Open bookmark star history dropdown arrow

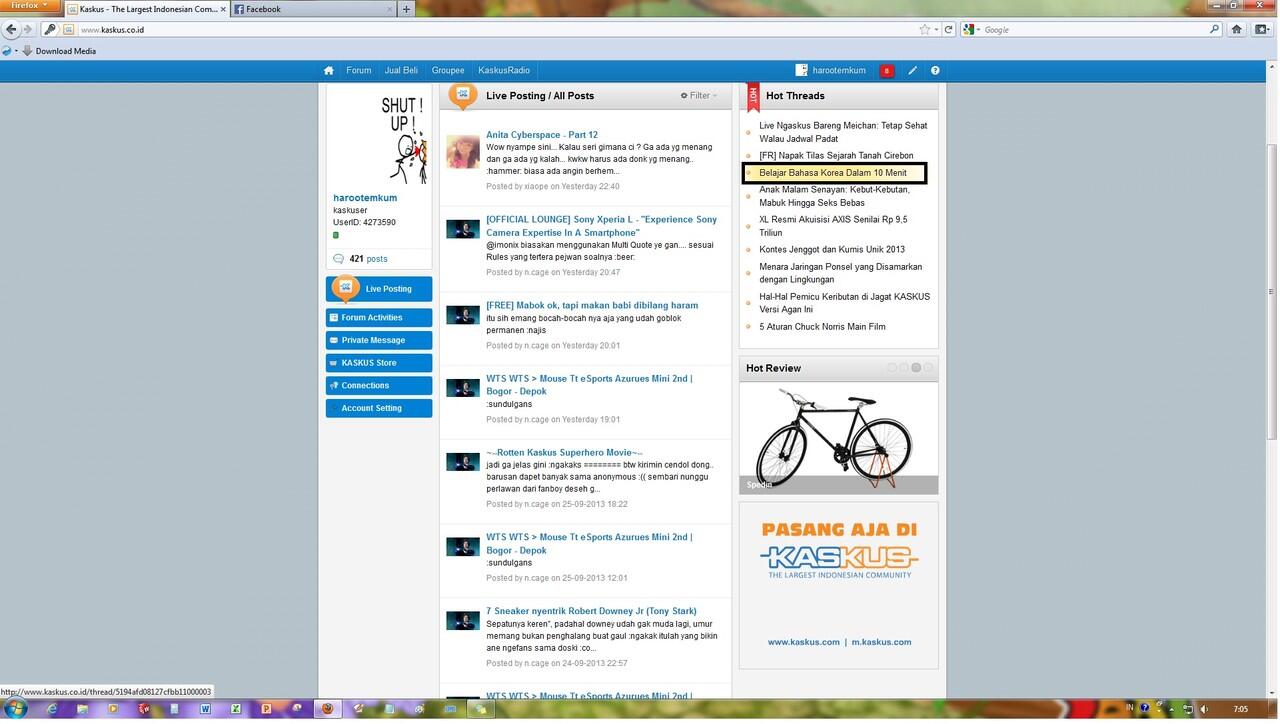coord(936,30)
